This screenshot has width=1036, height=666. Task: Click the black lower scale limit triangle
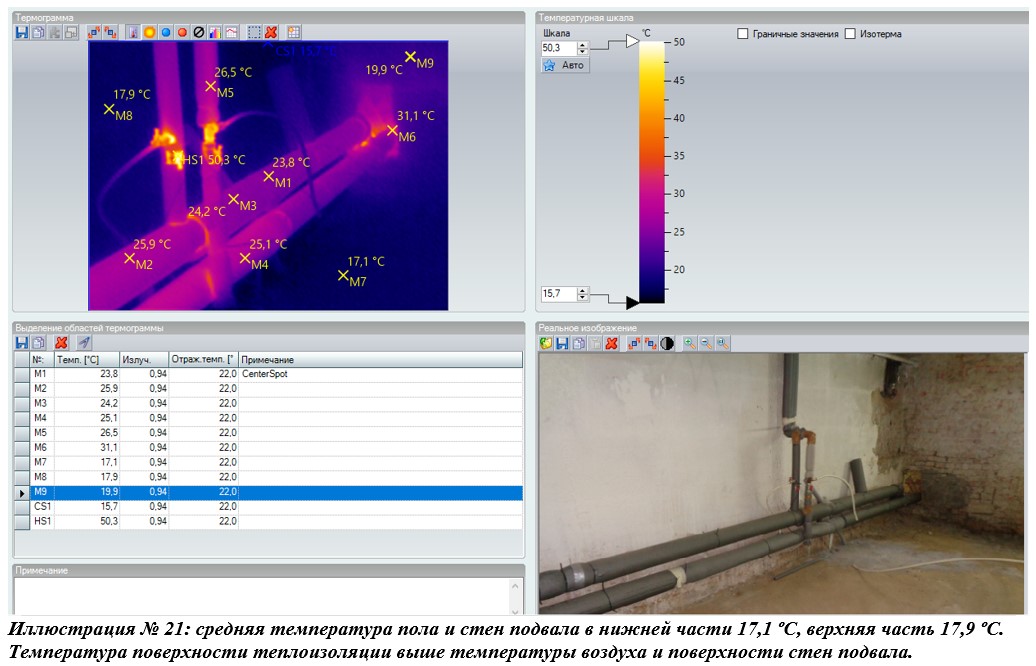[x=632, y=303]
